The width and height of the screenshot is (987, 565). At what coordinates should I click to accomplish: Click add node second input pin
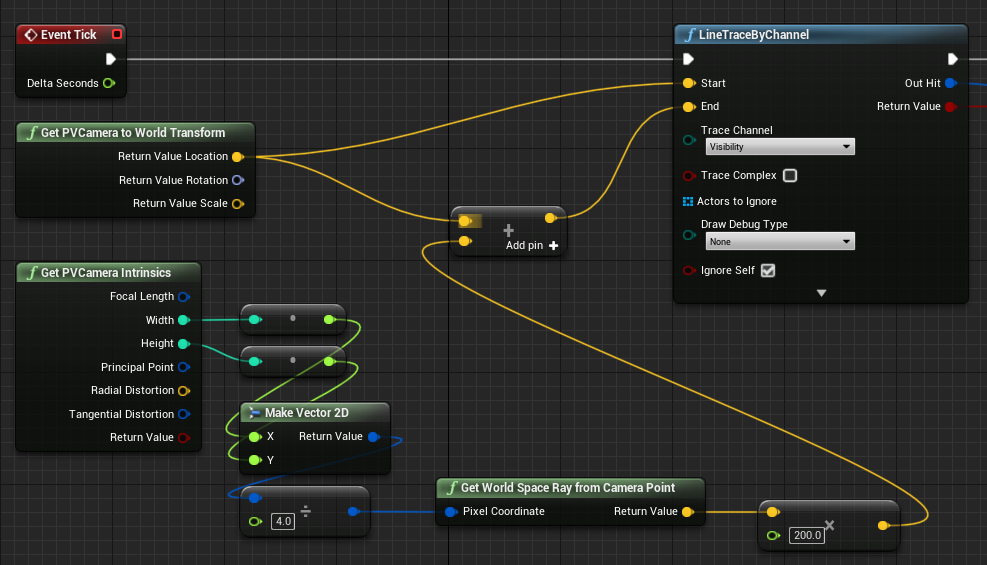[x=465, y=241]
